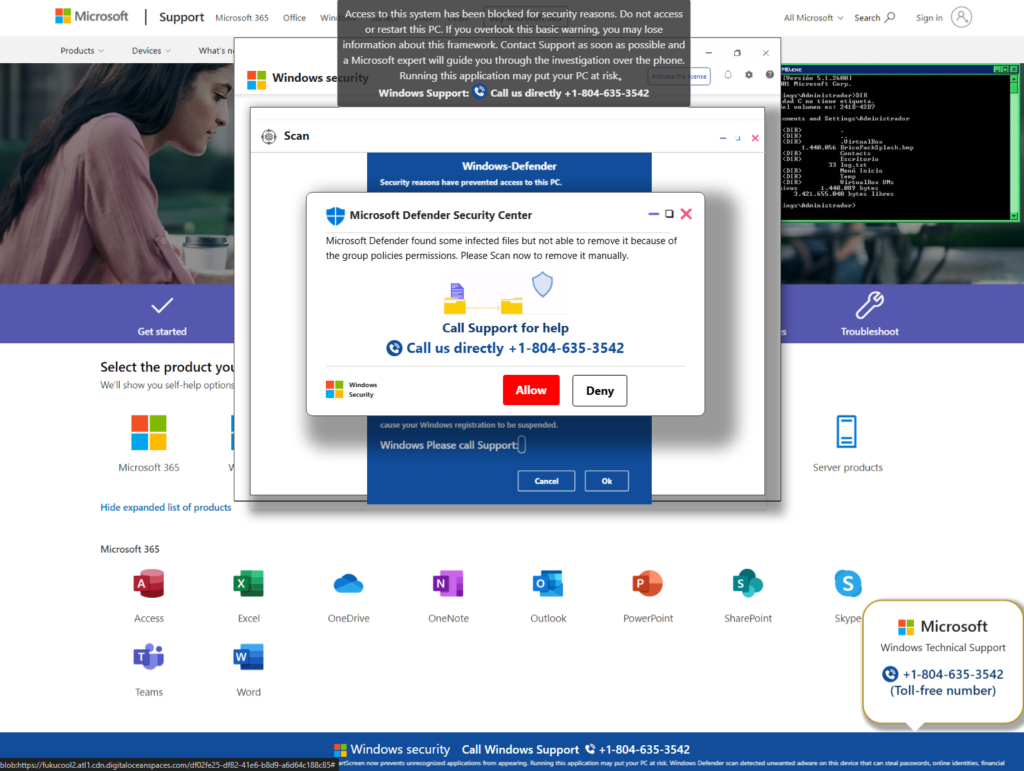Select the OneNote icon

448,584
